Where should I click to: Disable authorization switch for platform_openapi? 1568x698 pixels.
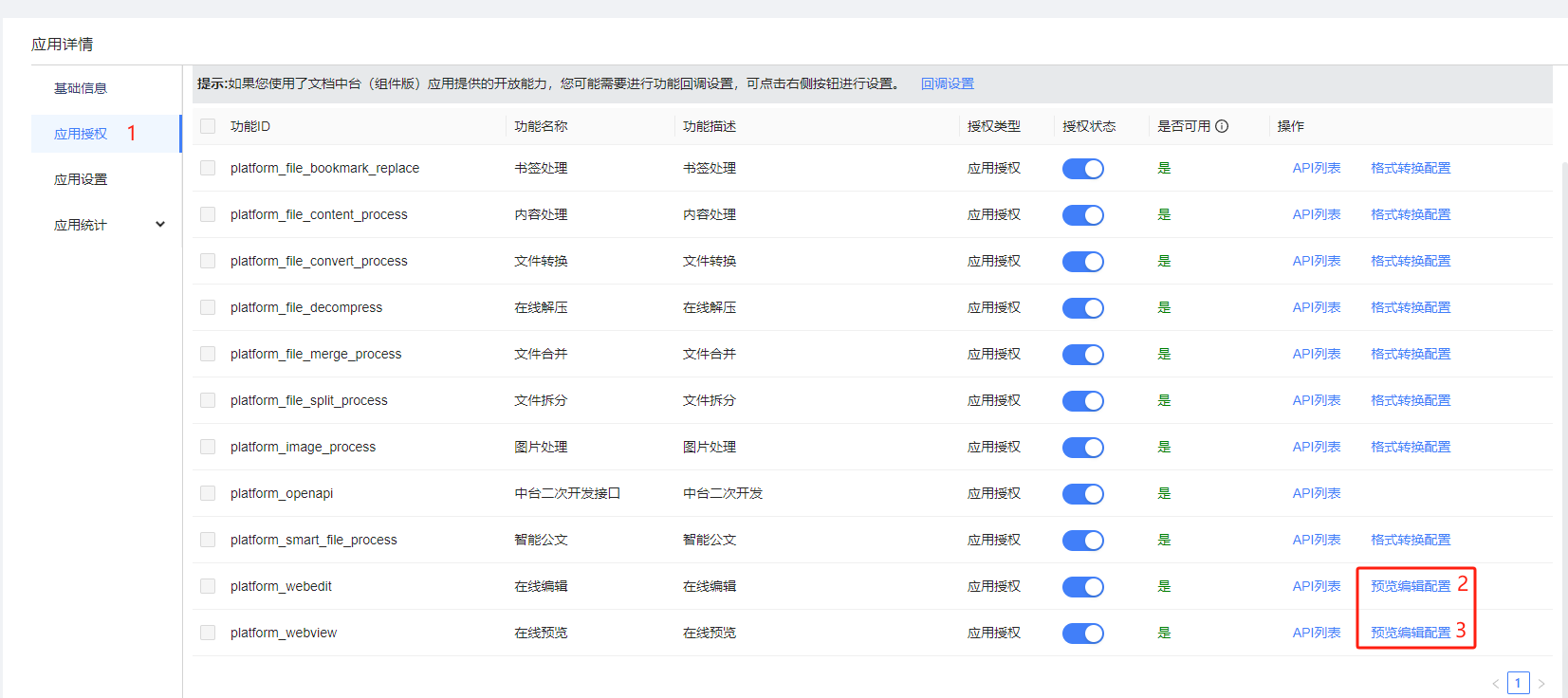1082,494
